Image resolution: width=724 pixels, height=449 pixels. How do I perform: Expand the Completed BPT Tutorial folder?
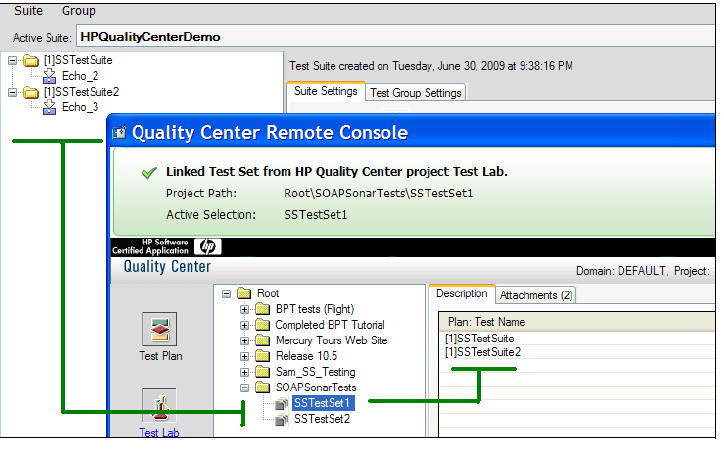pos(244,326)
